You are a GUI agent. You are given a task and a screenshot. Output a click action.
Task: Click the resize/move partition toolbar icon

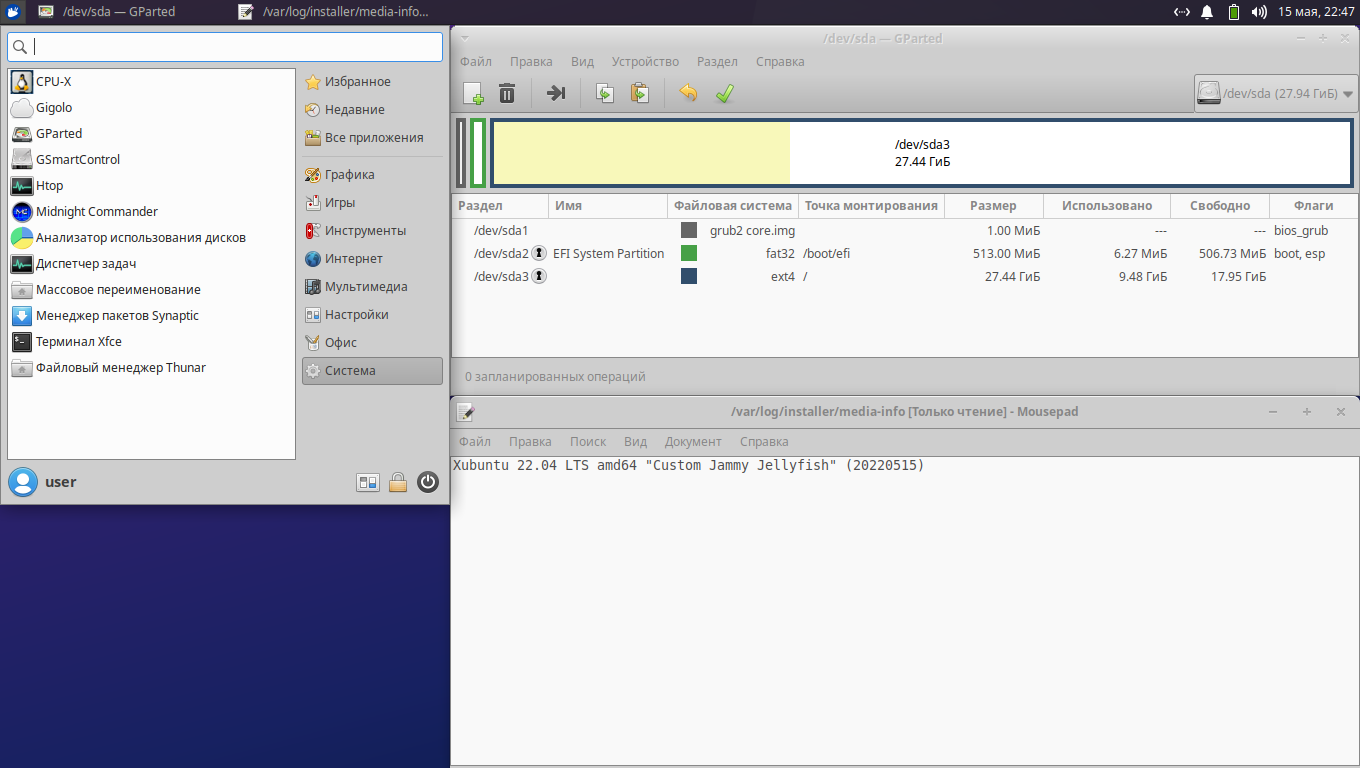556,93
